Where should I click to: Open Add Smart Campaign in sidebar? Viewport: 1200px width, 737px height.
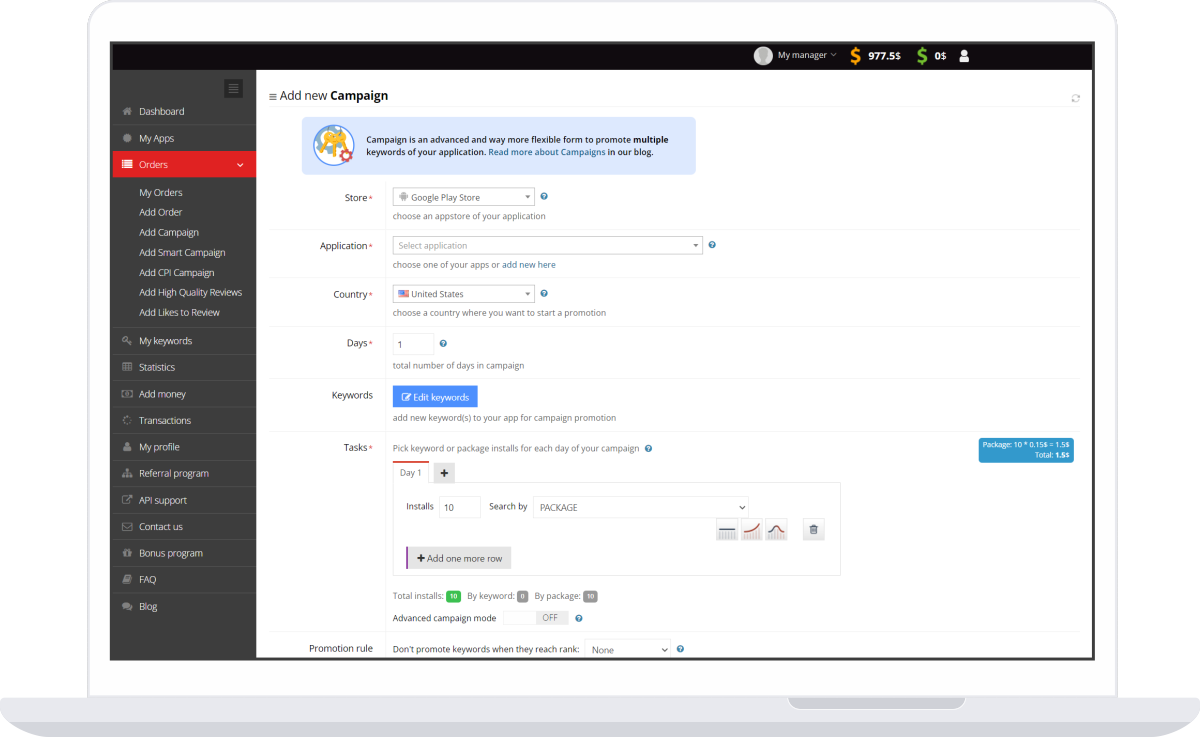point(182,253)
